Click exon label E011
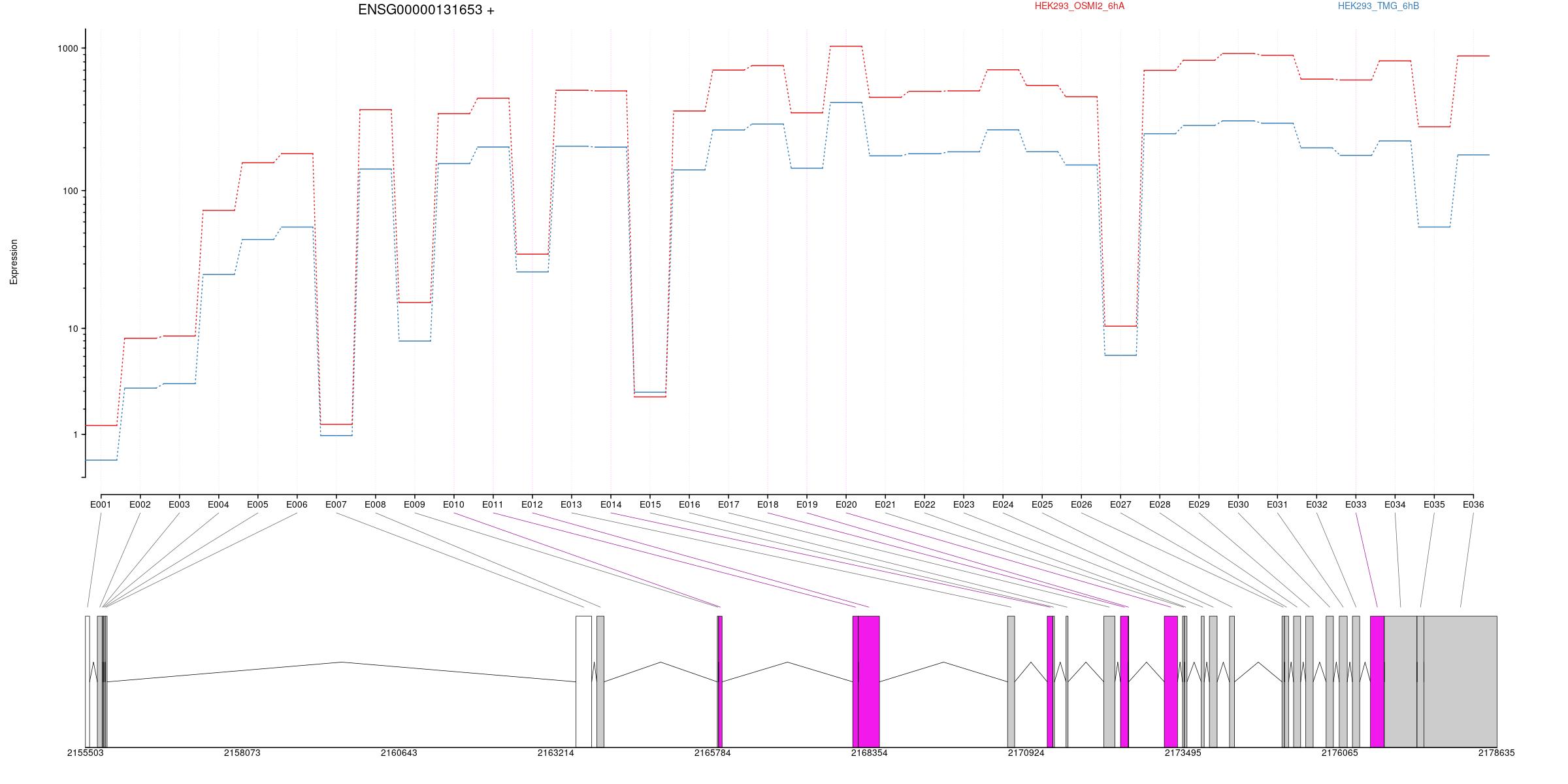The height and width of the screenshot is (784, 1568). [x=493, y=504]
